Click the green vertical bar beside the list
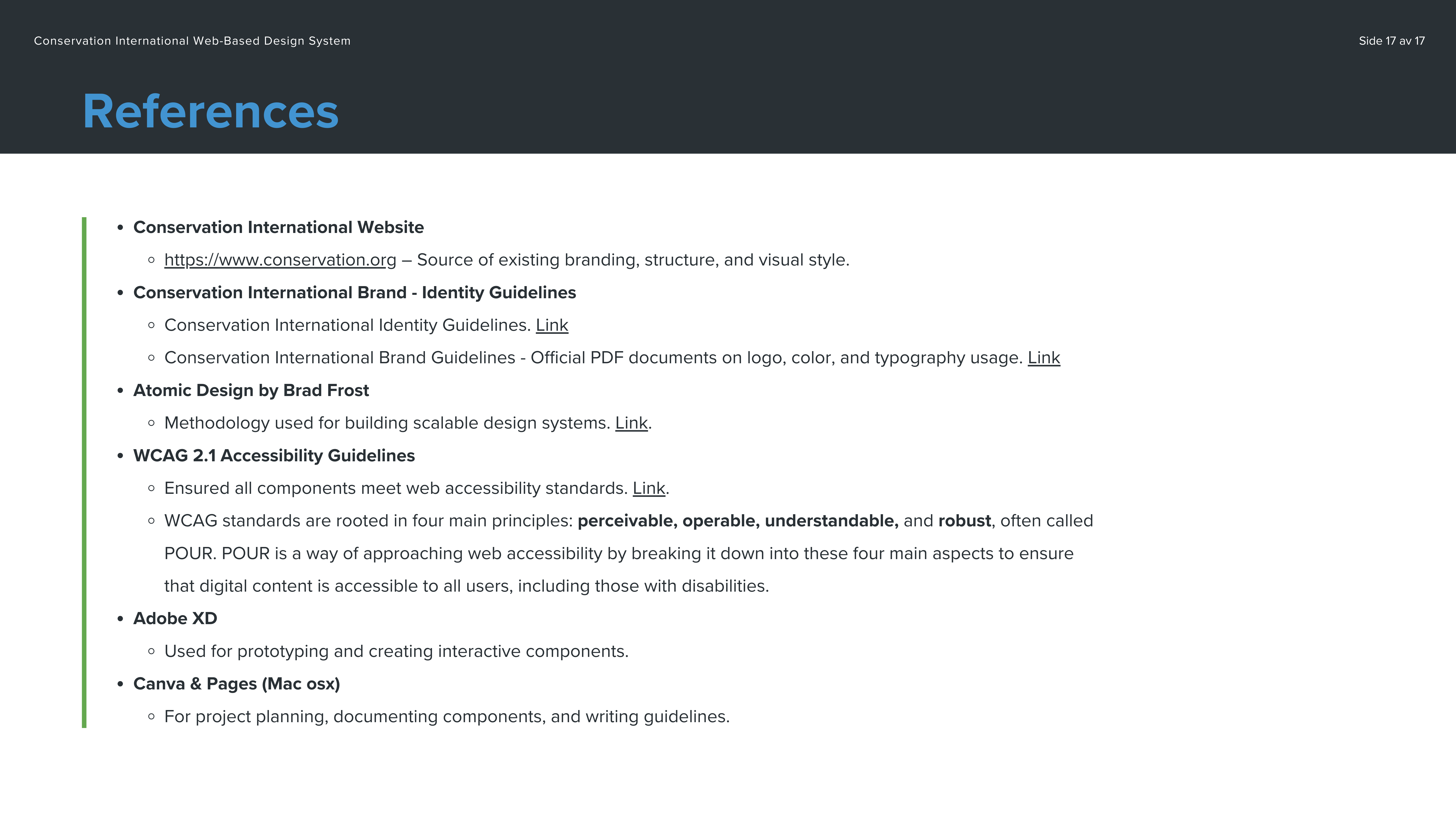The image size is (1456, 819). pyautogui.click(x=84, y=472)
